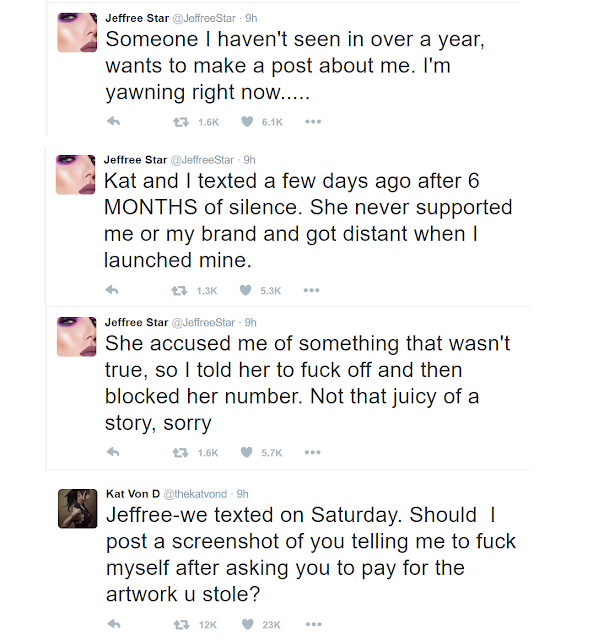Retweet Kat Von D's tweet with 12K
593x640 pixels.
point(181,624)
